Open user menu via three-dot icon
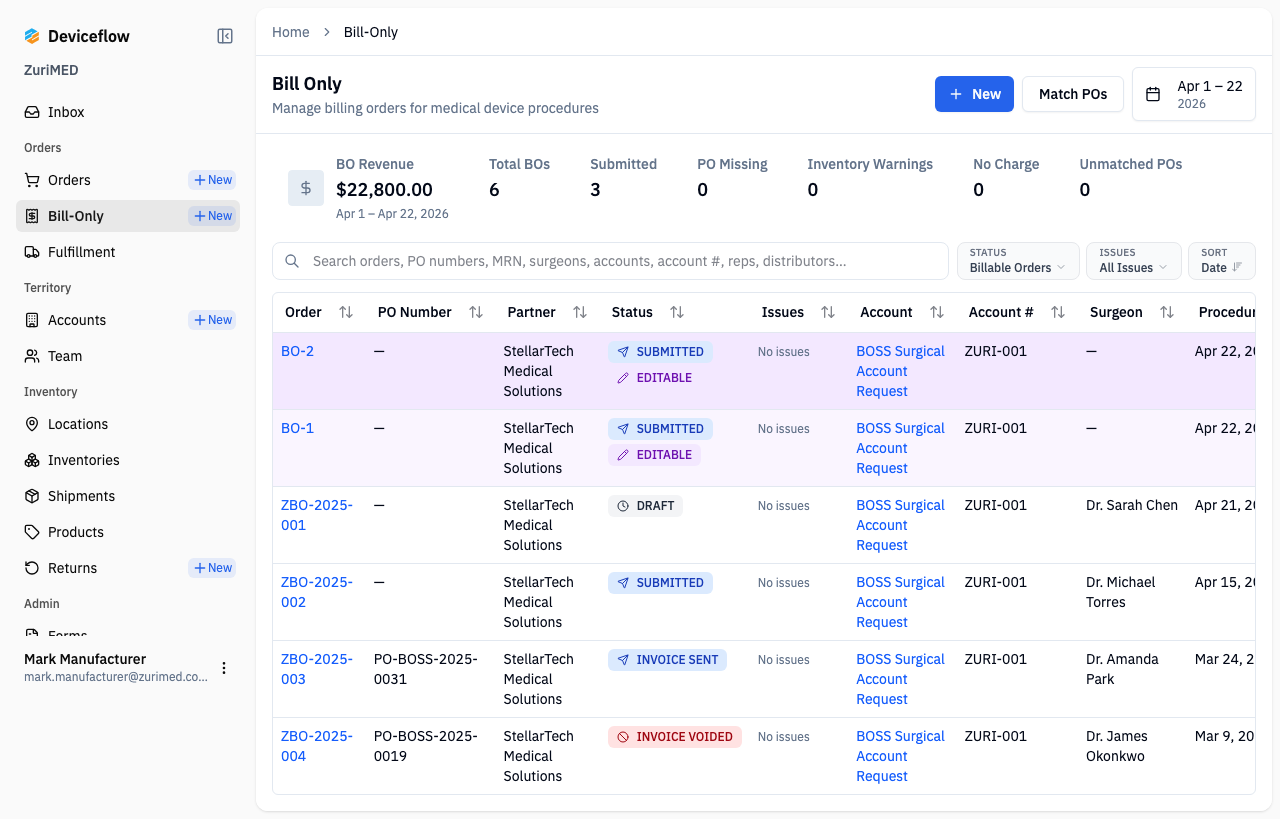Image resolution: width=1280 pixels, height=819 pixels. (224, 668)
